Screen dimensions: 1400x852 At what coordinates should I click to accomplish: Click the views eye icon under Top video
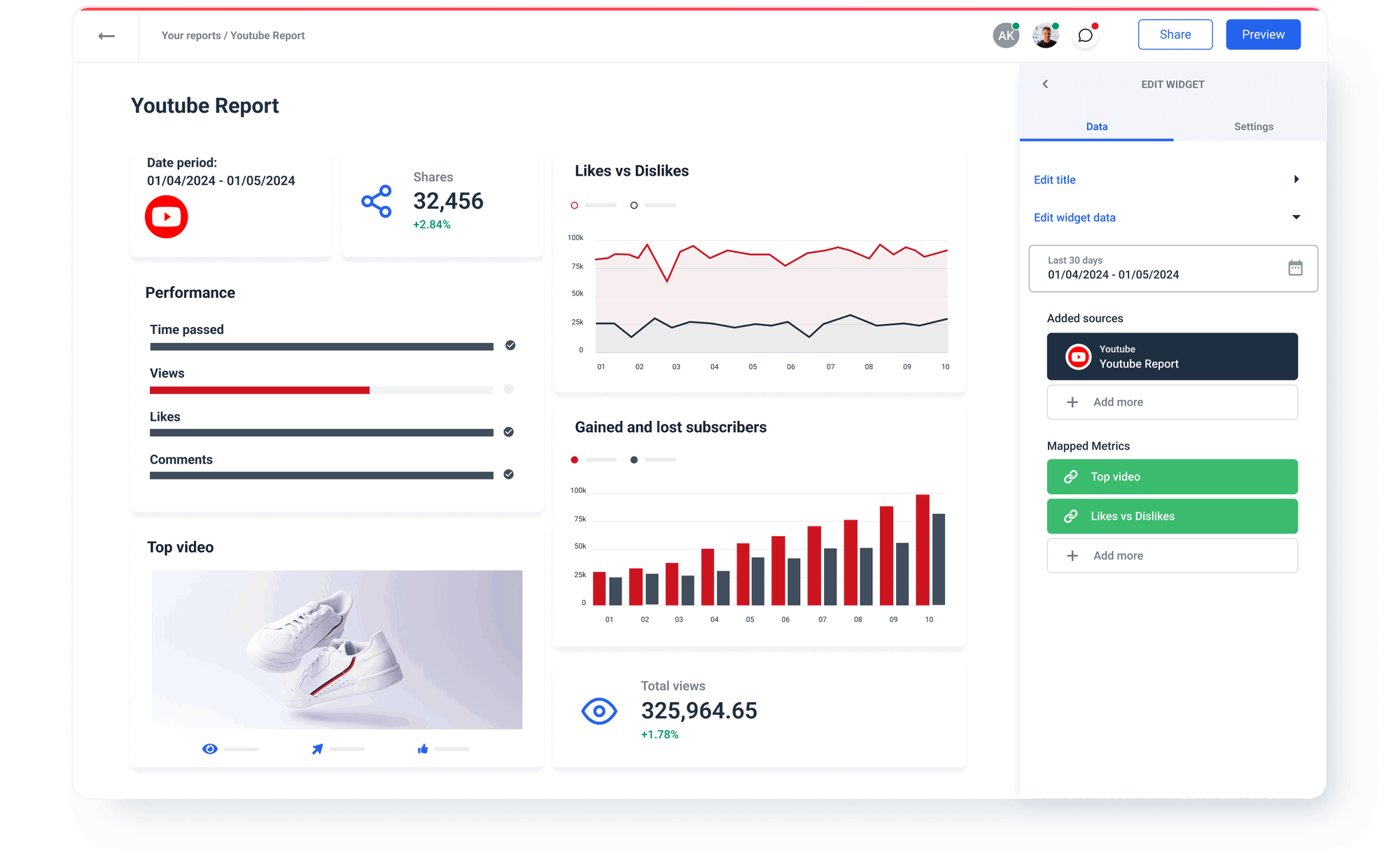tap(209, 748)
